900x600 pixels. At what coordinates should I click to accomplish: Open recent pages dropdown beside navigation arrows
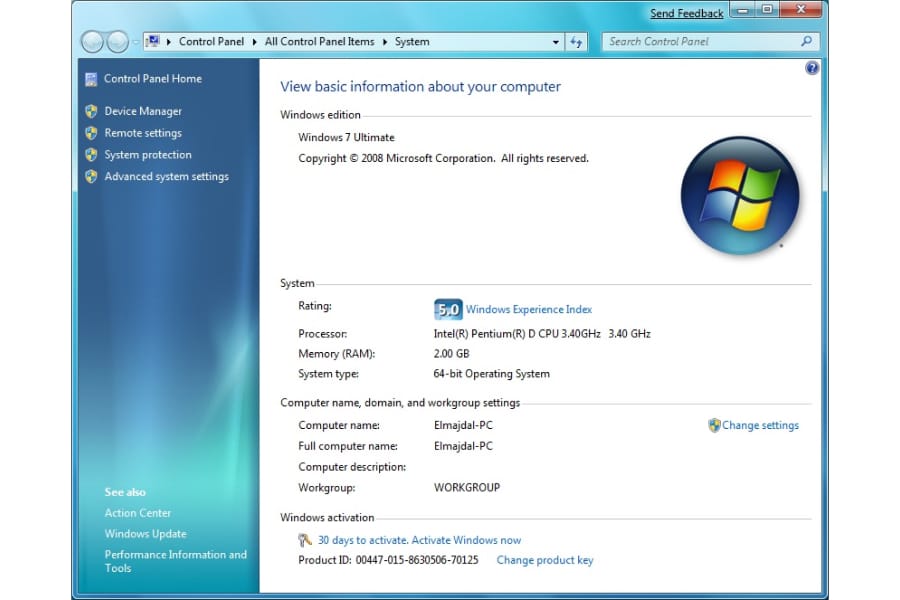(135, 42)
